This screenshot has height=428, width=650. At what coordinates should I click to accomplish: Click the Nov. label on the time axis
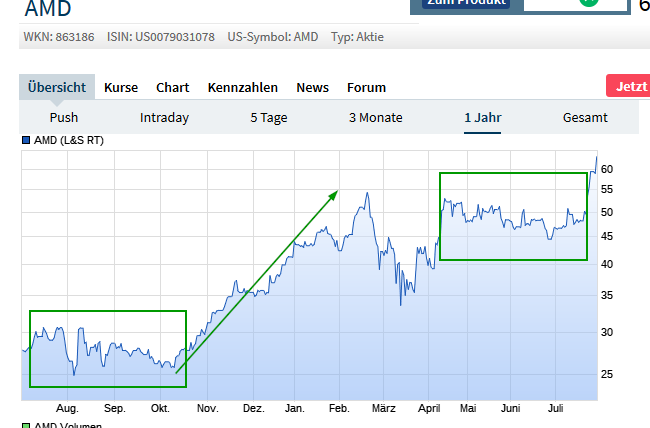tap(208, 409)
